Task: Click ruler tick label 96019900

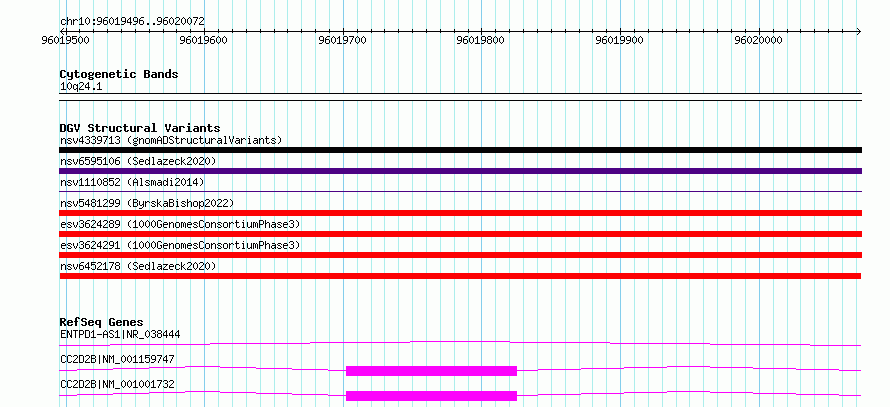Action: 619,40
